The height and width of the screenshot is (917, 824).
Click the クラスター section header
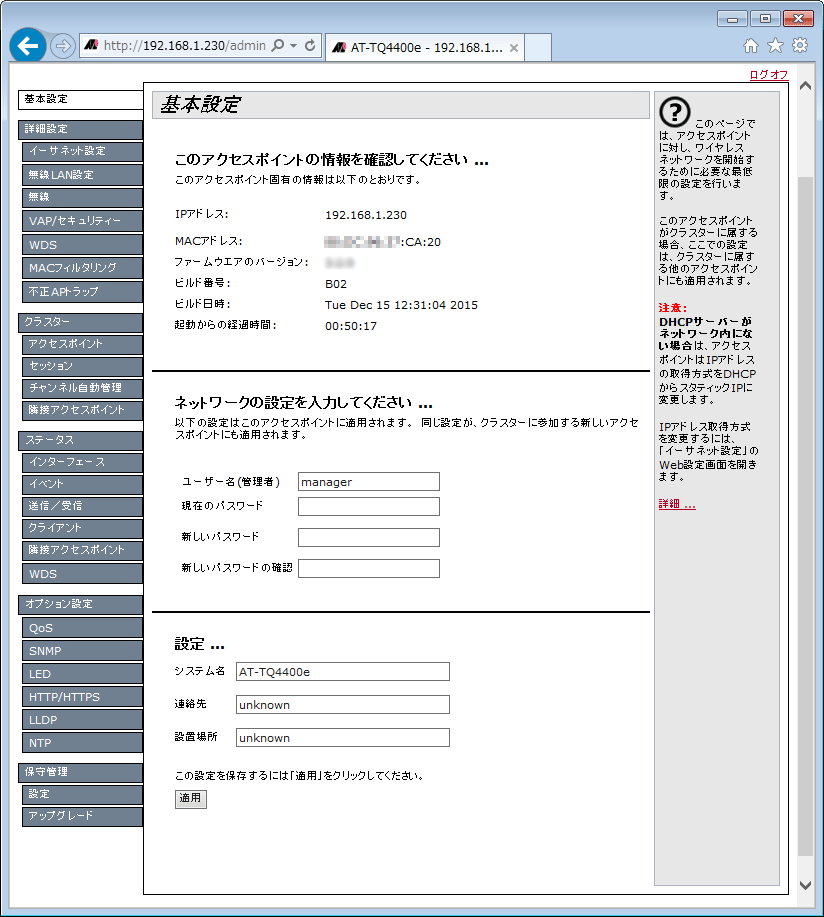(x=81, y=322)
